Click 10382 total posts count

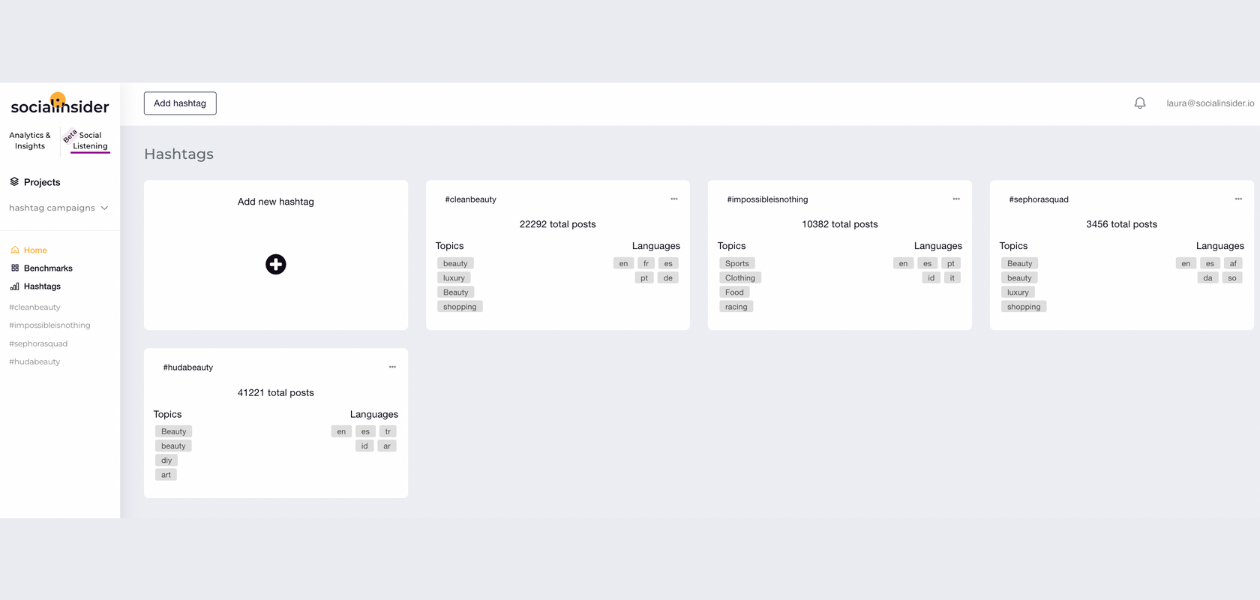(840, 224)
